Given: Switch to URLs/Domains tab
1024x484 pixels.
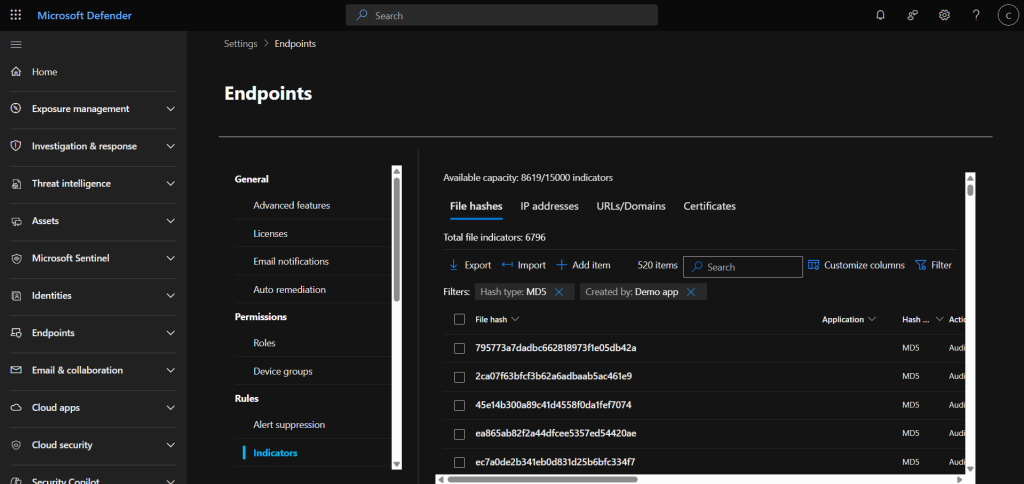Looking at the screenshot, I should click(631, 206).
